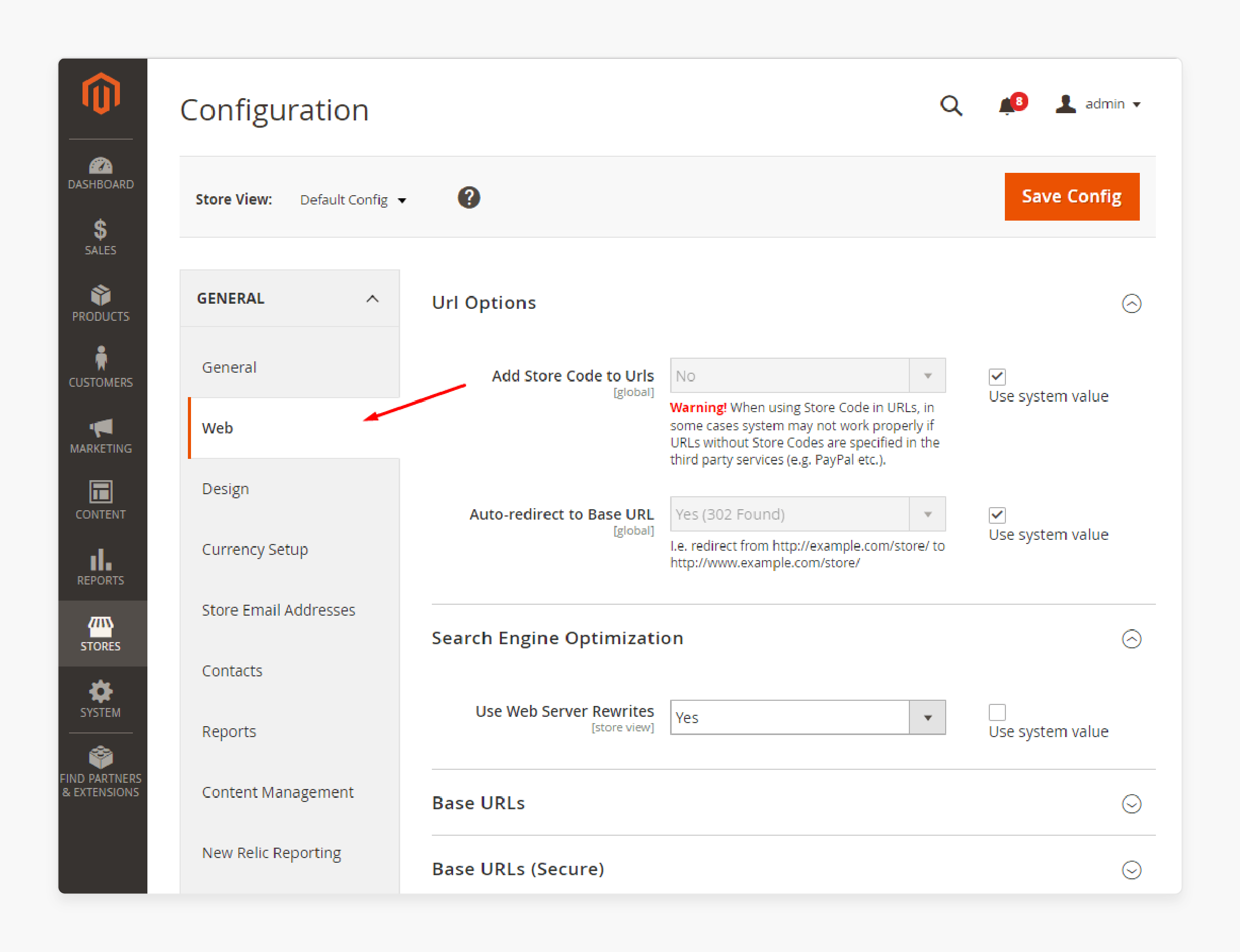Click the Auto-redirect to Base URL label

[562, 514]
